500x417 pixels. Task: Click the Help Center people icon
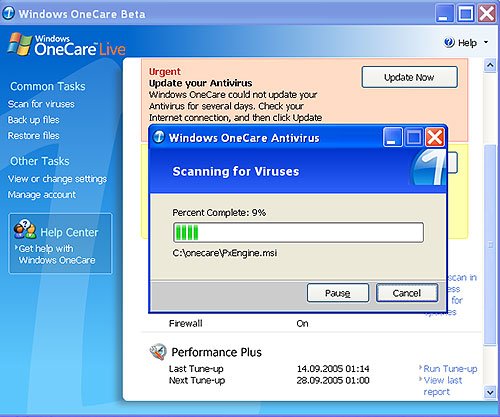click(25, 229)
